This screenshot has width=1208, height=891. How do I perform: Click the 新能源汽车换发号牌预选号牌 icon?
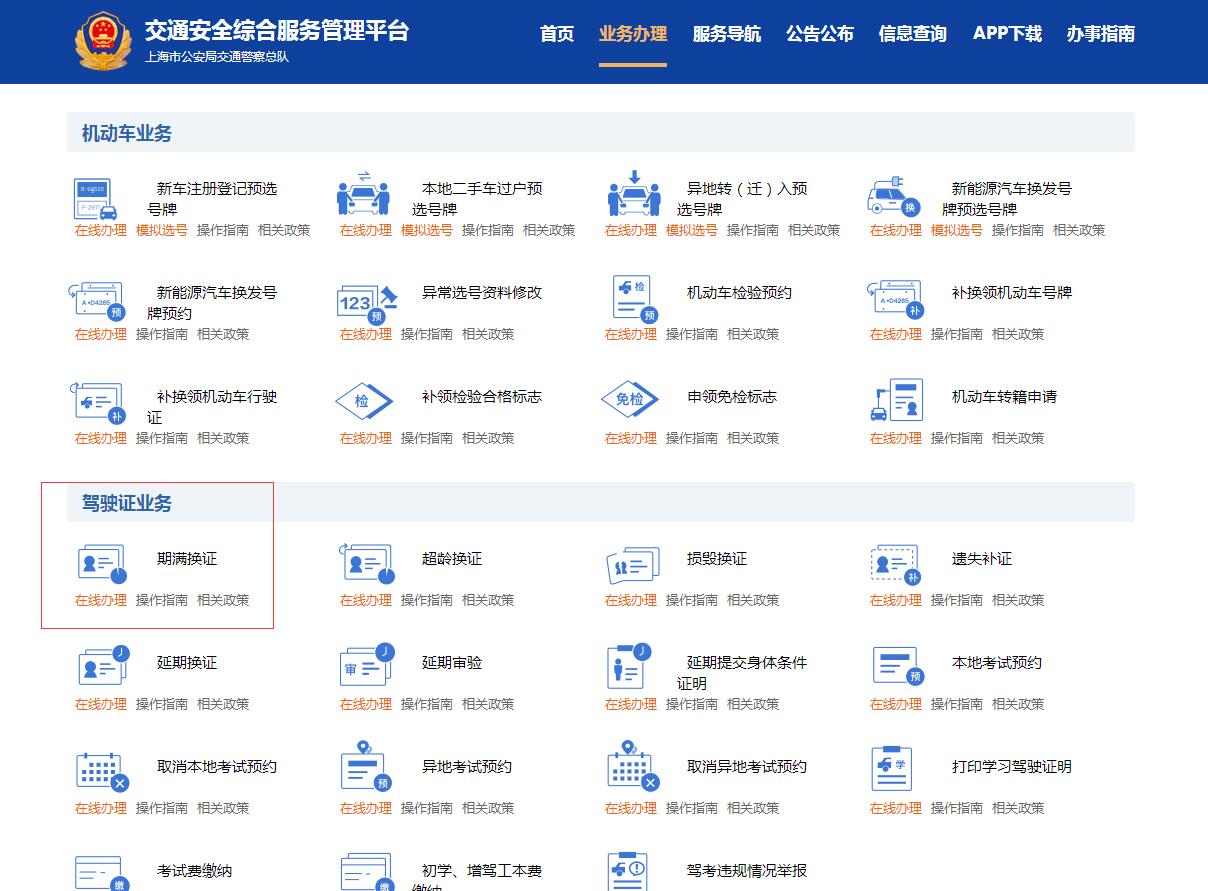[x=895, y=195]
